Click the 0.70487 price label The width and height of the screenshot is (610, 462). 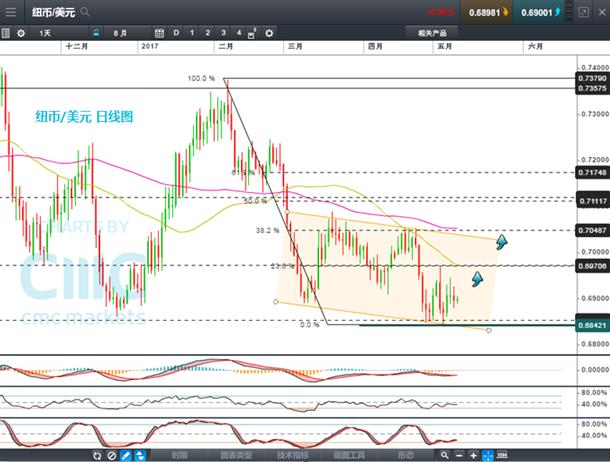coord(592,230)
